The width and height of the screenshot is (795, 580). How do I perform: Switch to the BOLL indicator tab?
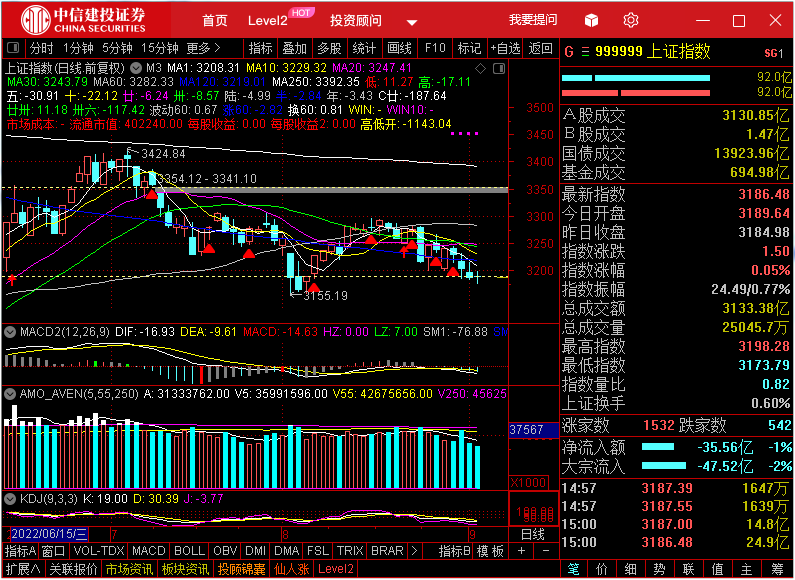[189, 551]
